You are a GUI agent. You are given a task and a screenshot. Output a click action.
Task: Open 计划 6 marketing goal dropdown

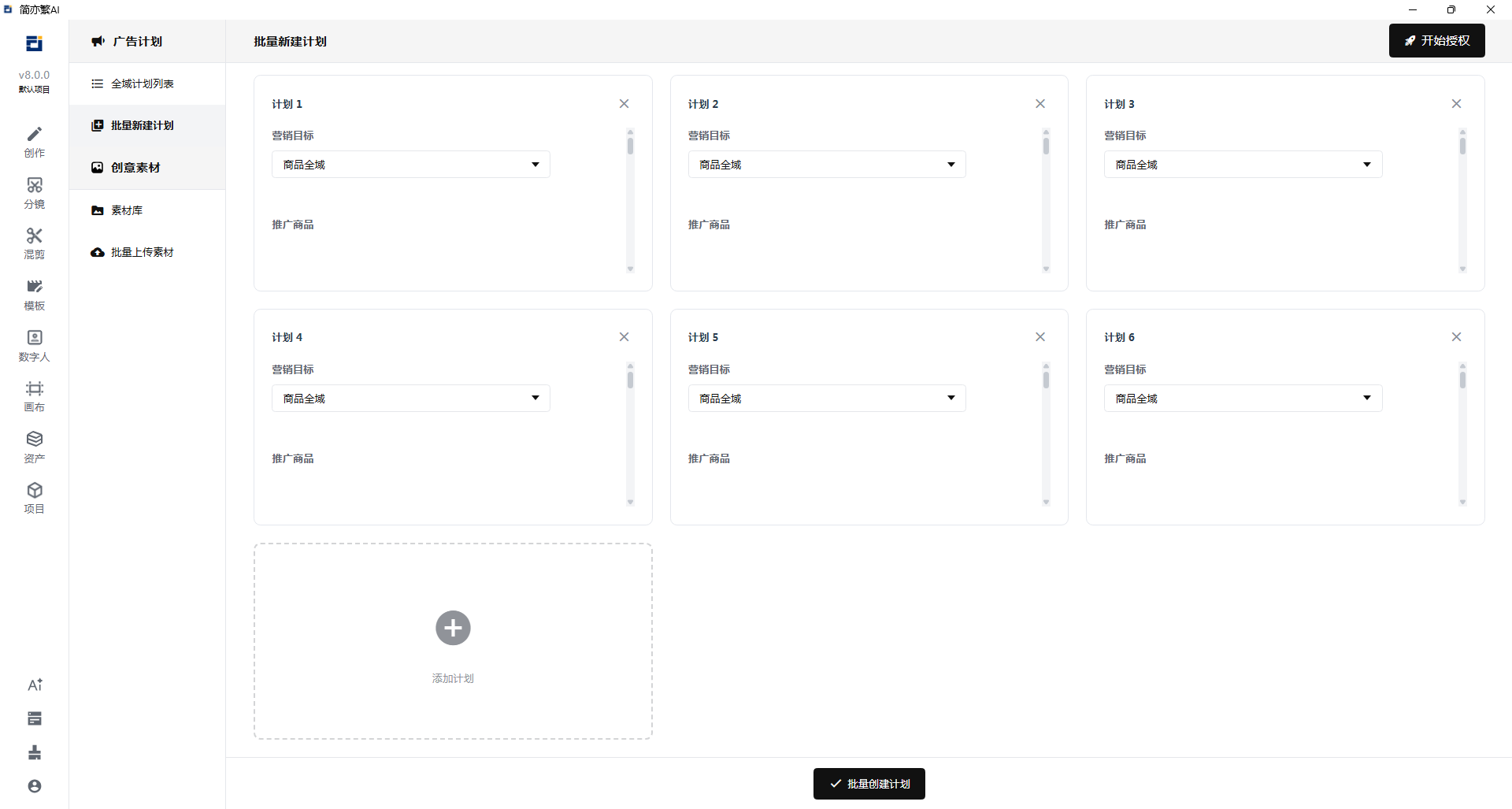click(x=1243, y=399)
